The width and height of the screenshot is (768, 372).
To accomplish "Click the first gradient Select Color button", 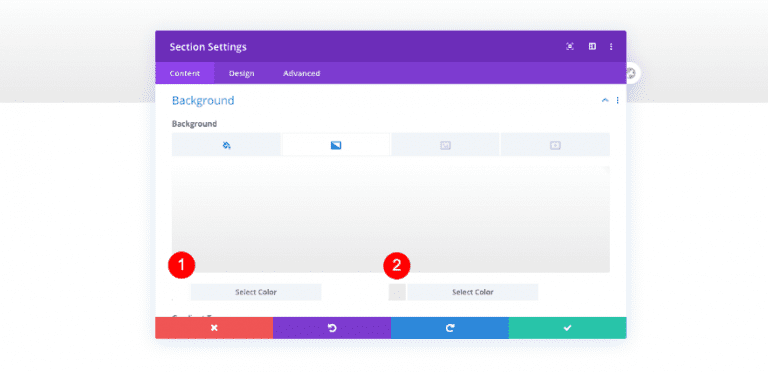I will point(256,292).
